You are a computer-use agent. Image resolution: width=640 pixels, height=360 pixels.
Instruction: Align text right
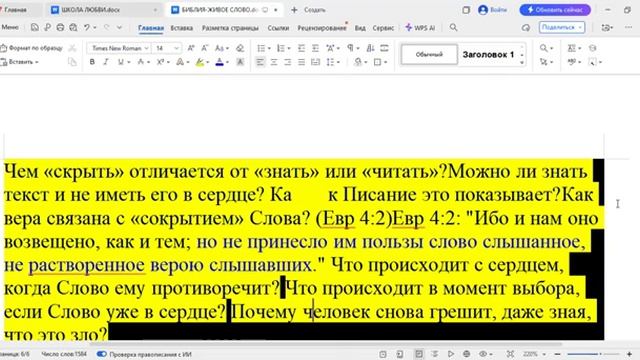click(x=288, y=62)
